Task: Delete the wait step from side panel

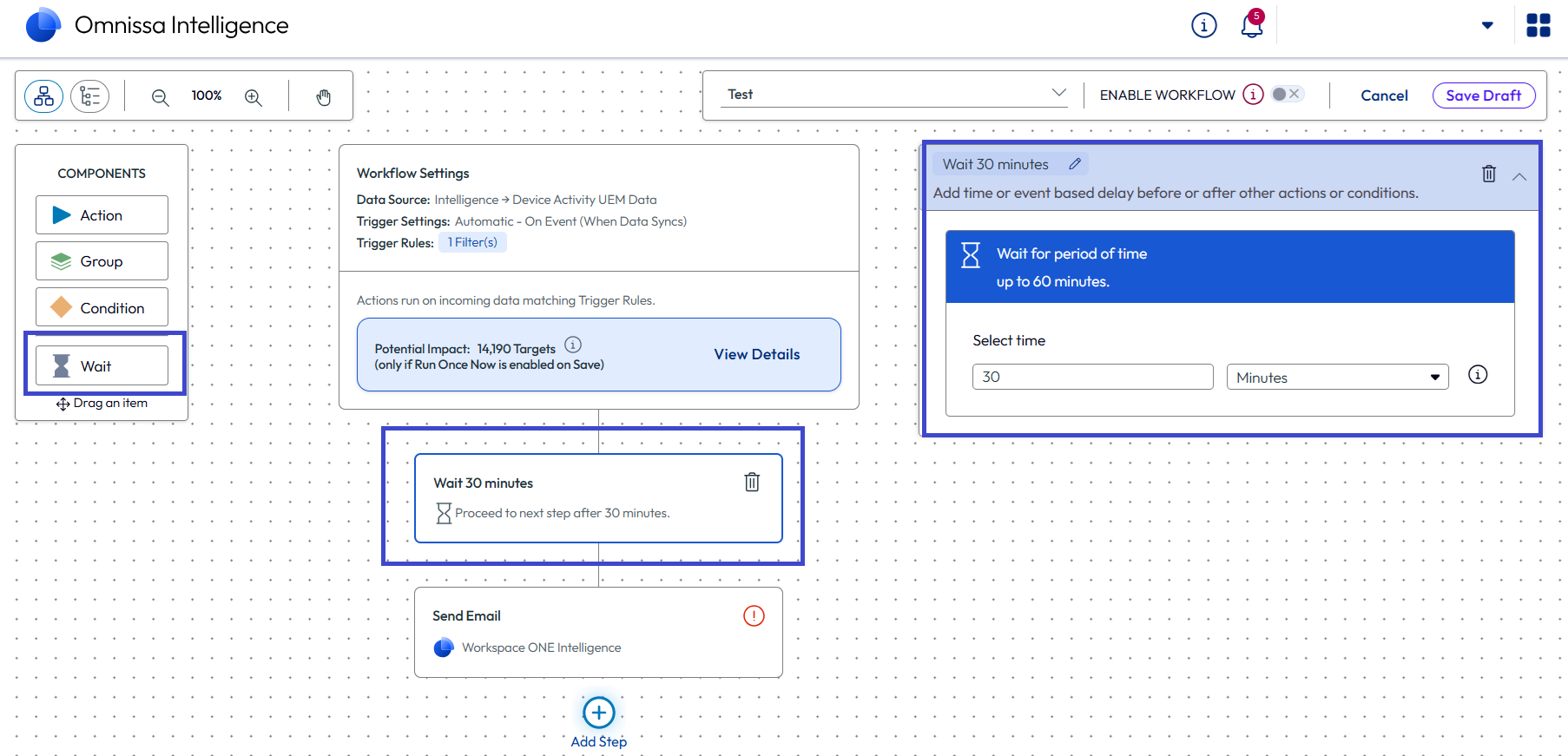Action: click(1489, 174)
